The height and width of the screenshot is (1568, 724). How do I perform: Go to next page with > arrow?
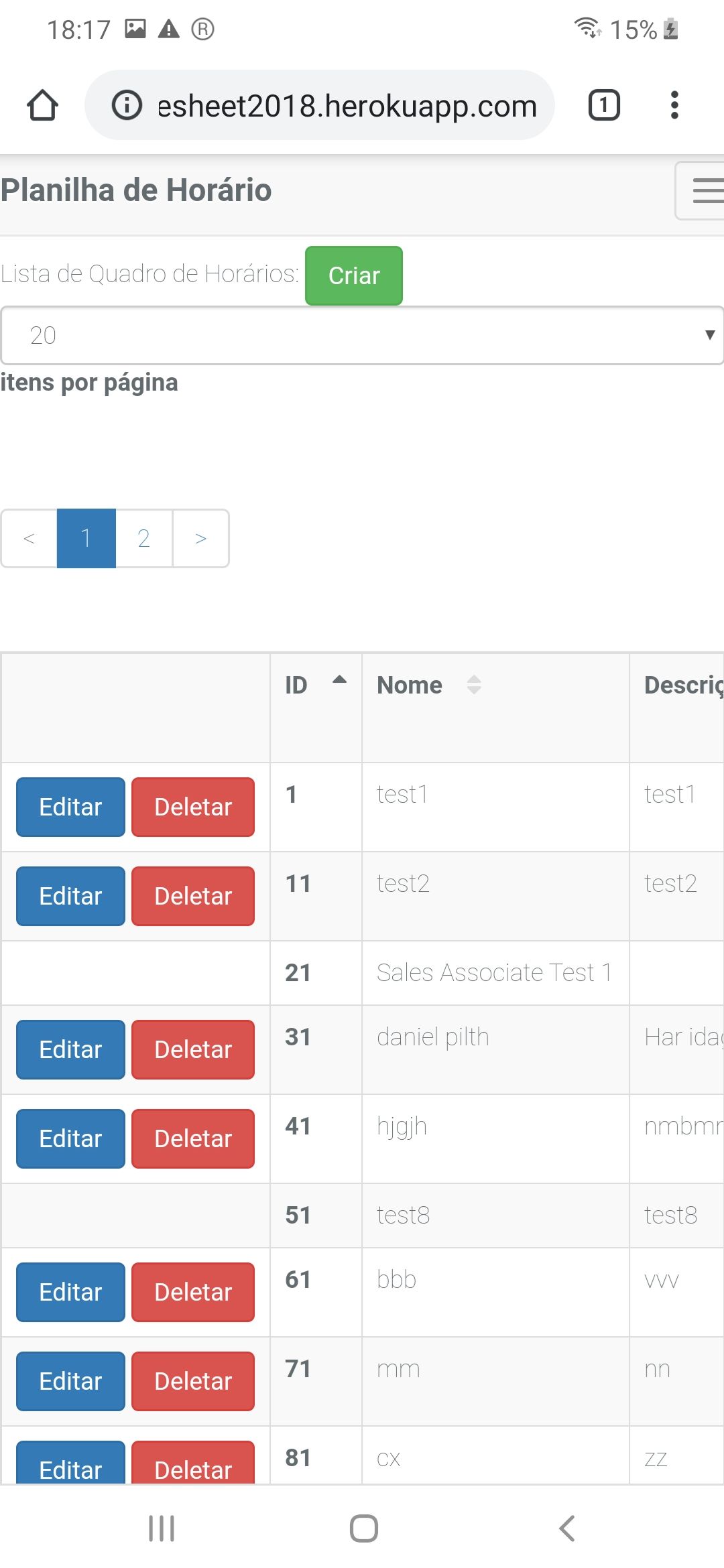(200, 539)
